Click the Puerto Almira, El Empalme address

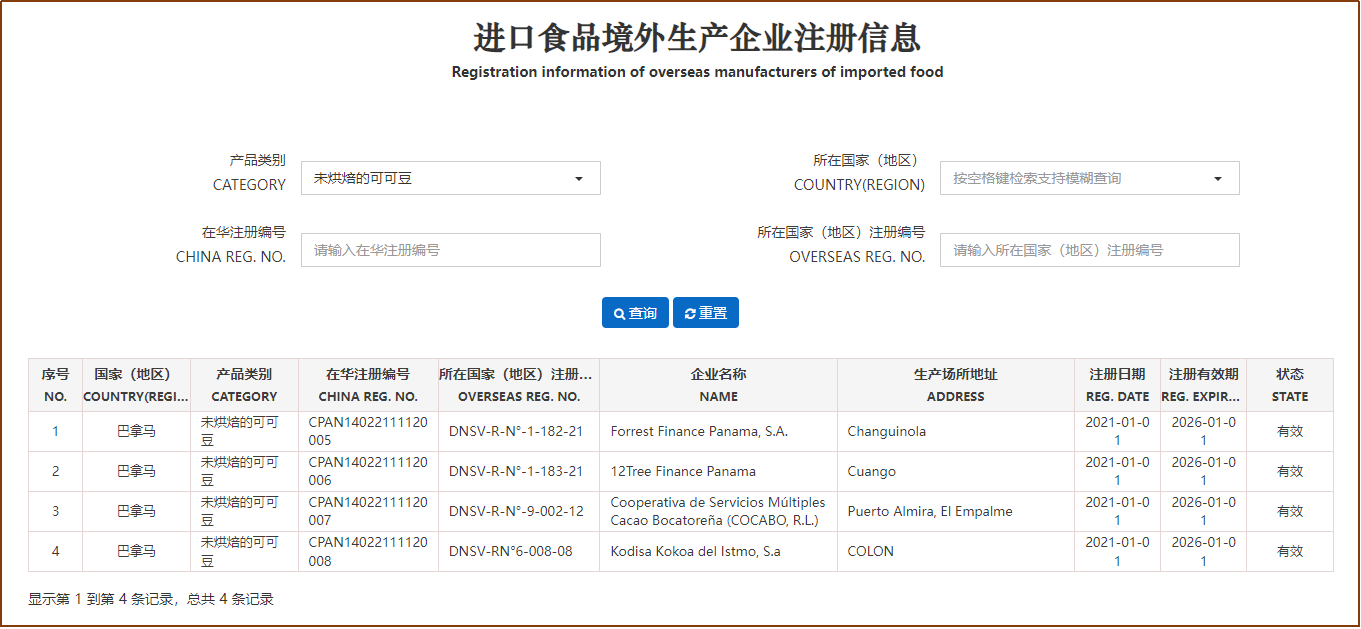929,511
